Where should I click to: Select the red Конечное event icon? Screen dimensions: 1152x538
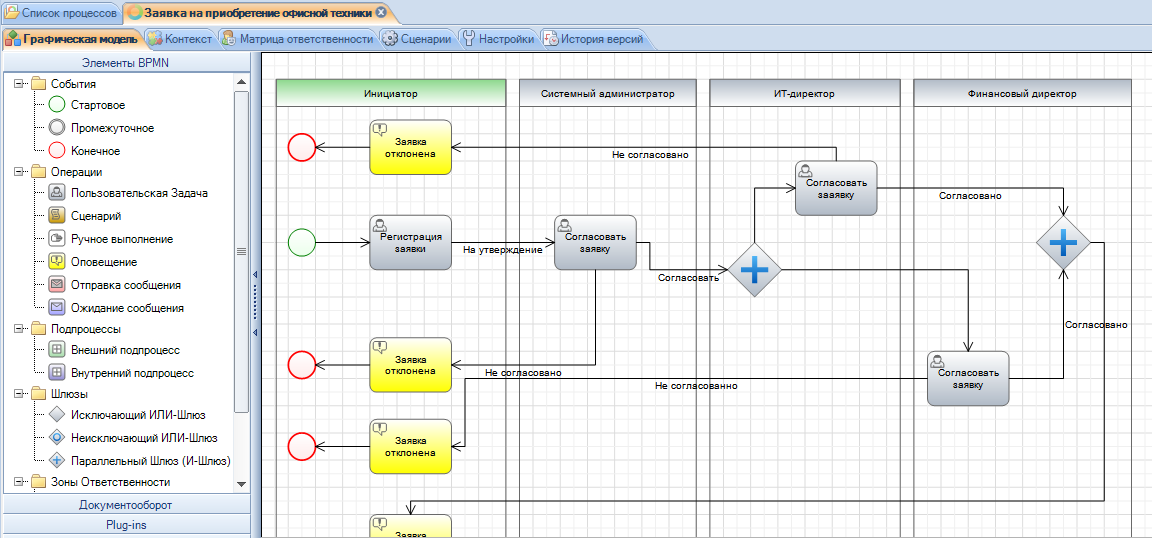(57, 151)
